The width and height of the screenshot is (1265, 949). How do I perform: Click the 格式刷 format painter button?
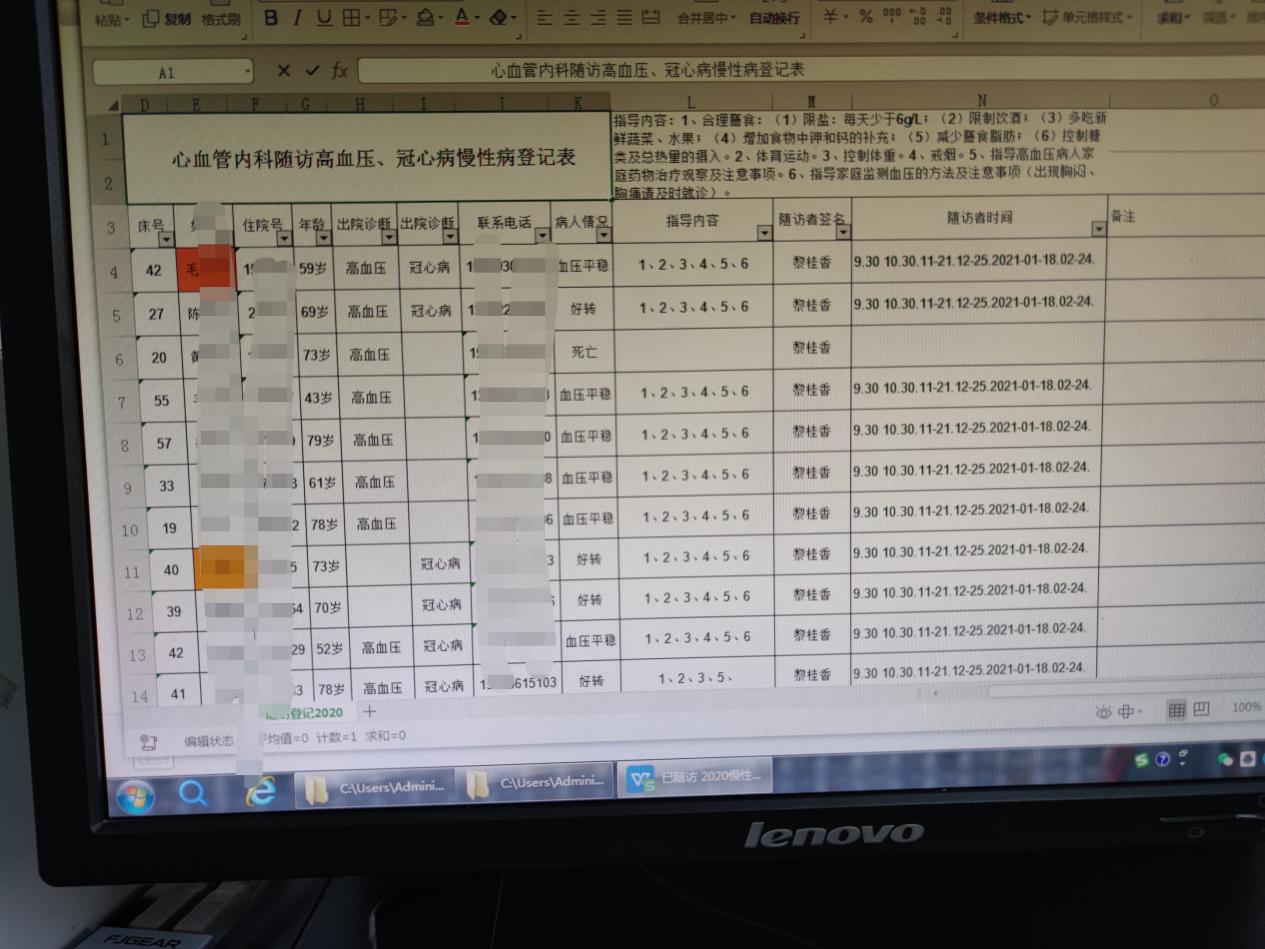[x=220, y=19]
